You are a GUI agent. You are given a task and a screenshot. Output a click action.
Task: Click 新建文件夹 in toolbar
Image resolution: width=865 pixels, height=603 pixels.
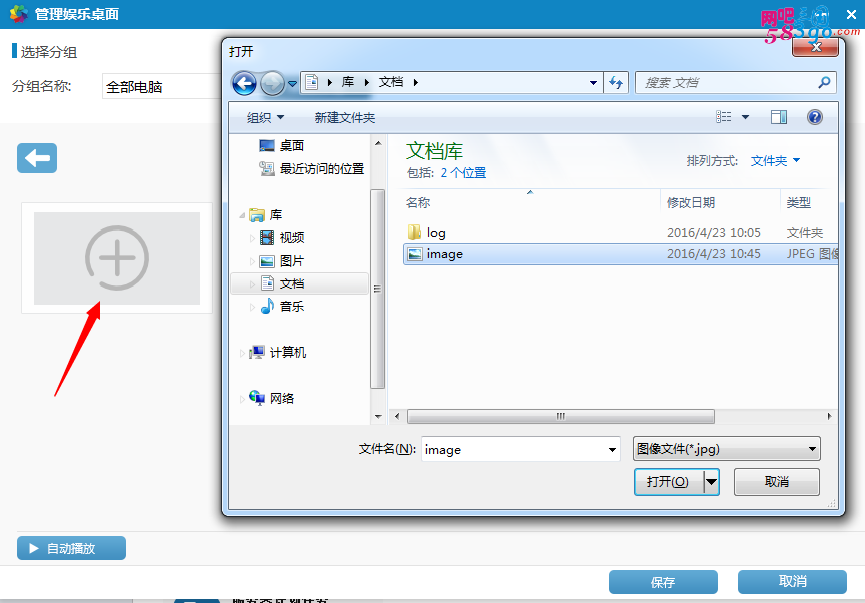click(x=344, y=118)
